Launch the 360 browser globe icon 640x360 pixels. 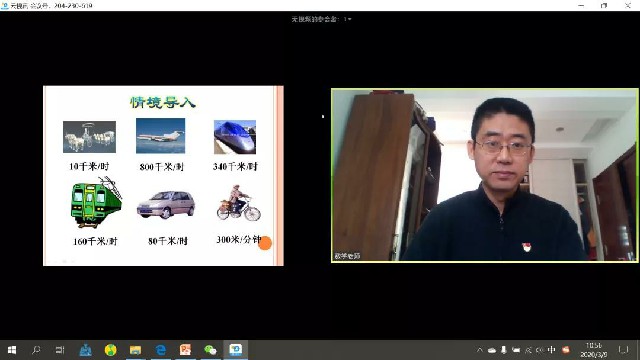tap(110, 350)
